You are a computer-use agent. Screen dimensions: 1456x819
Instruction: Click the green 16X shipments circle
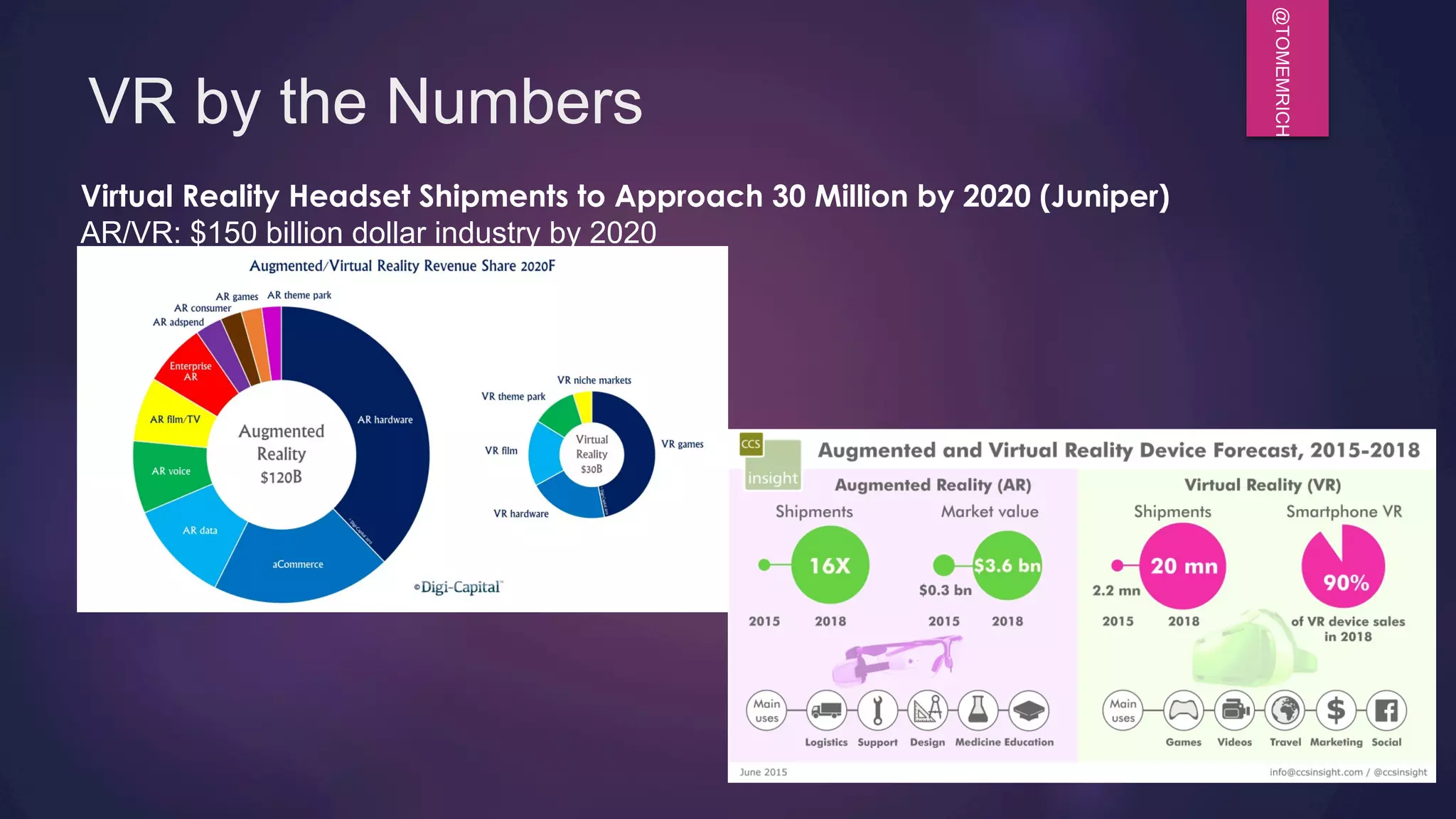[830, 566]
